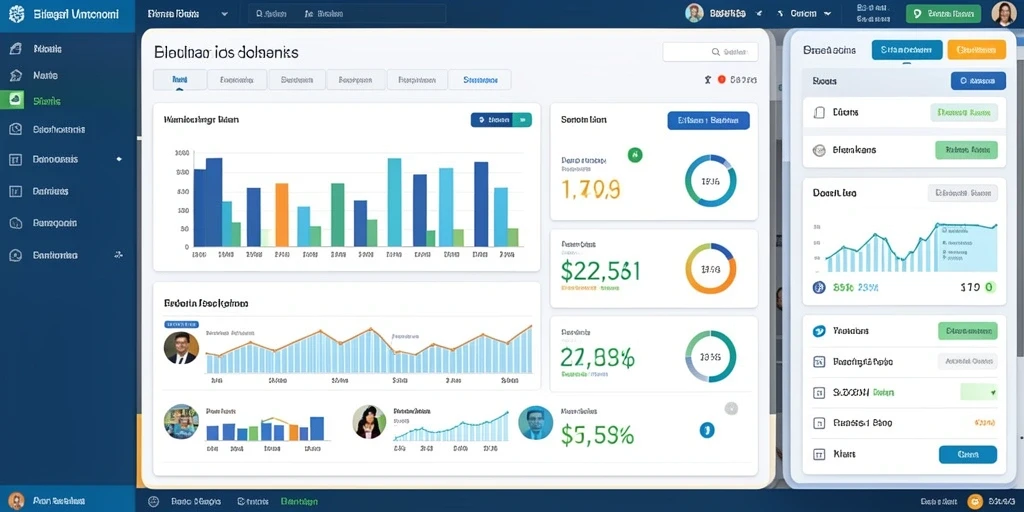The height and width of the screenshot is (512, 1024).
Task: Click the square icon in the right panel's third list row
Action: point(819,393)
